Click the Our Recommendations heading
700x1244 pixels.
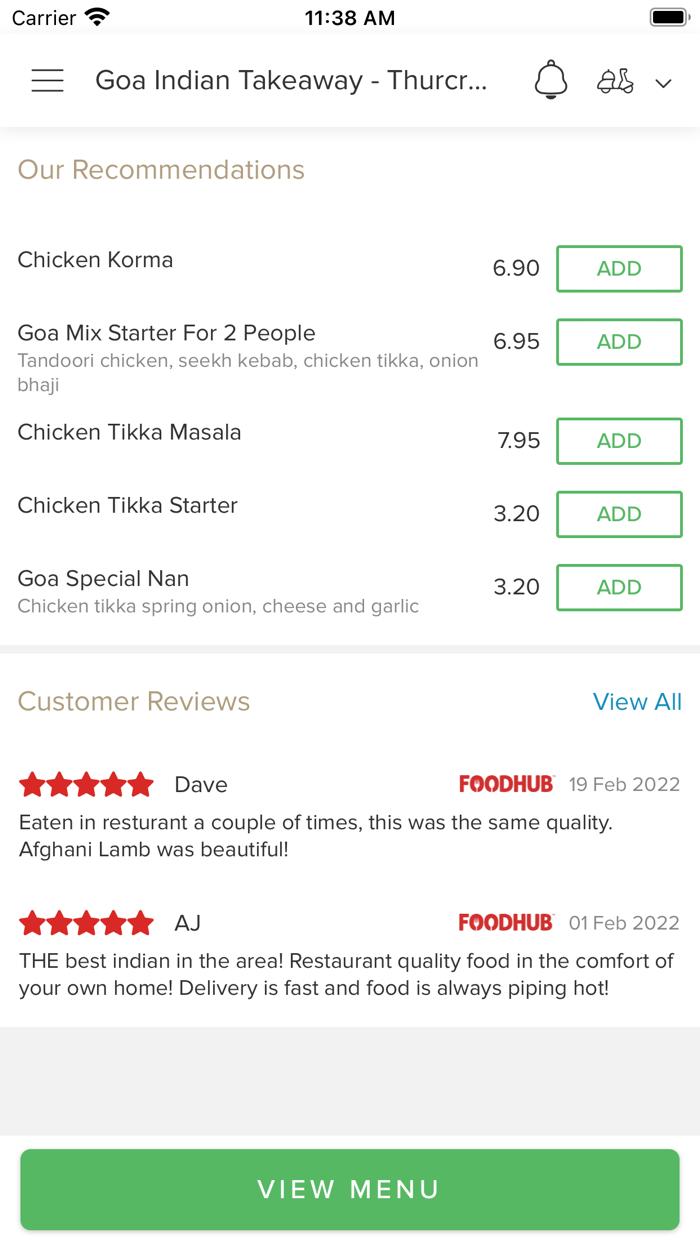point(161,170)
